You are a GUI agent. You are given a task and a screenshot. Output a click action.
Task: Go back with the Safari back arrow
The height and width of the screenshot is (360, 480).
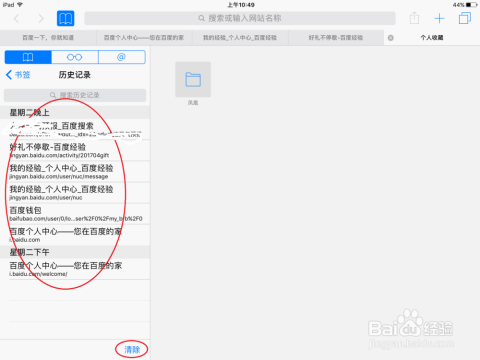pos(16,18)
